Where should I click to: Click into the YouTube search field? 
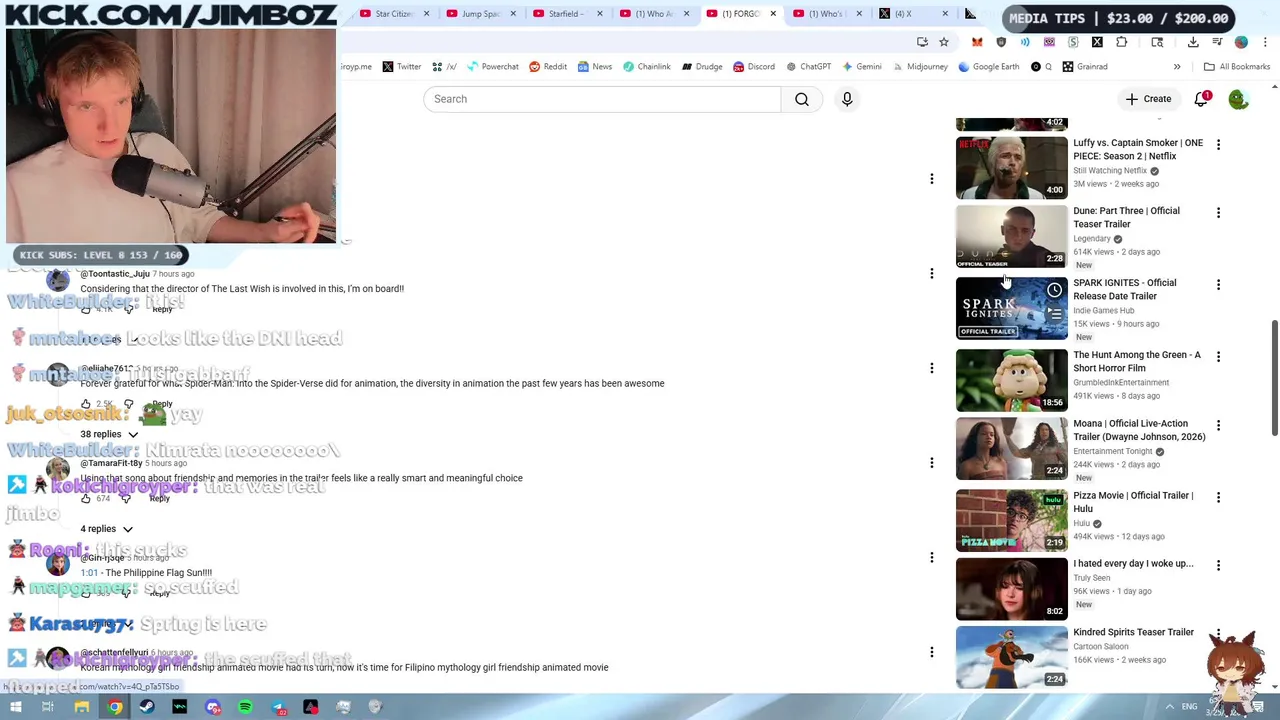tap(602, 99)
